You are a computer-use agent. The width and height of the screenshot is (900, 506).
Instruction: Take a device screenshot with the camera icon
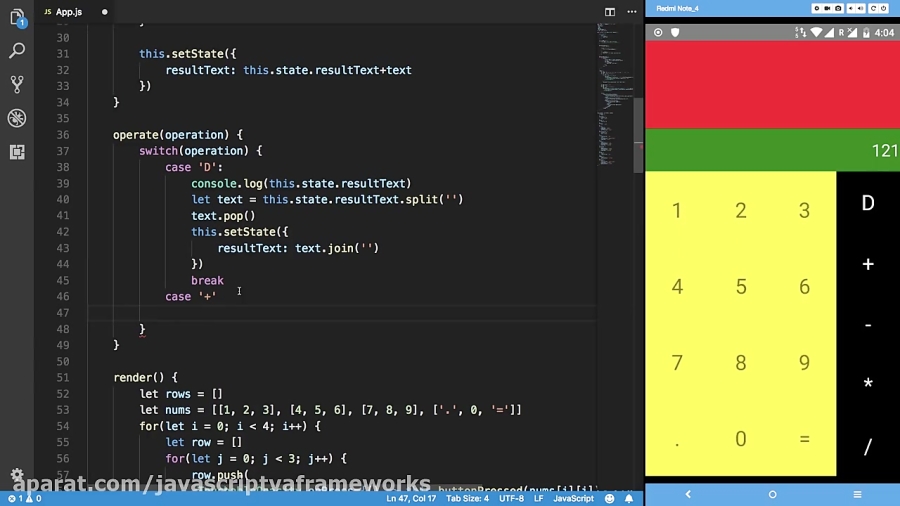pos(838,9)
